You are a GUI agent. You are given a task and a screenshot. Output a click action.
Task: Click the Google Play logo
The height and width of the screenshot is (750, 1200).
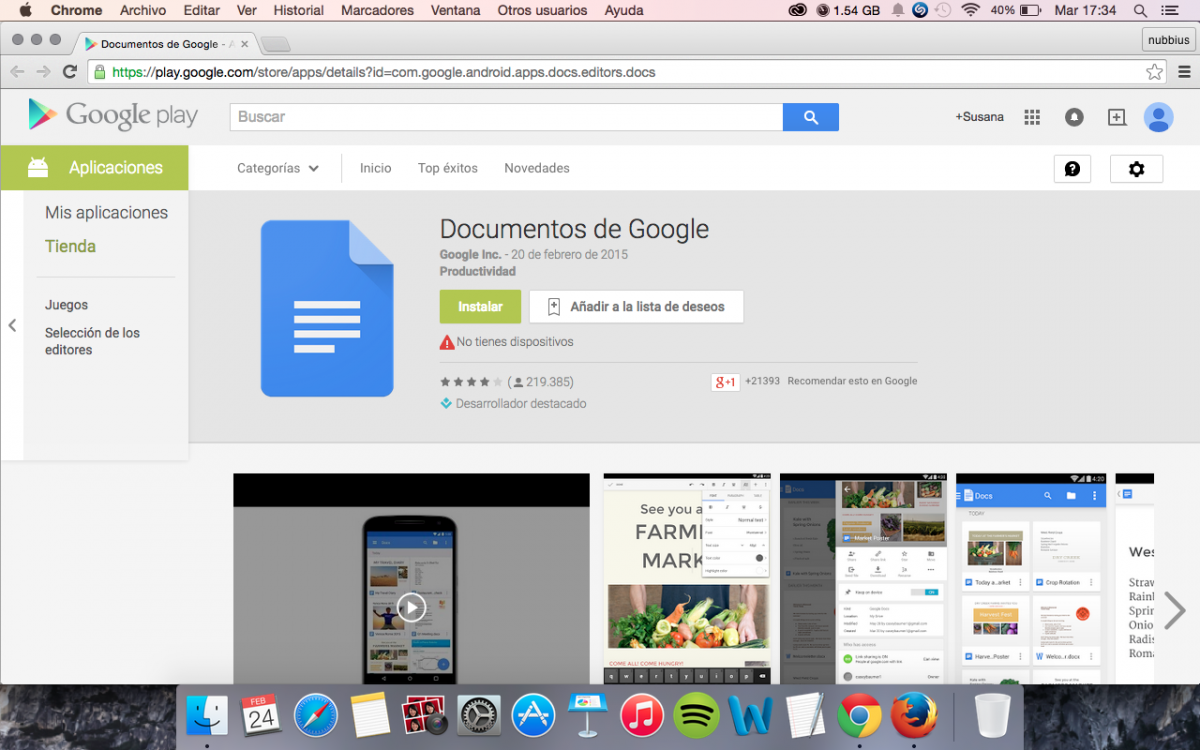point(113,116)
